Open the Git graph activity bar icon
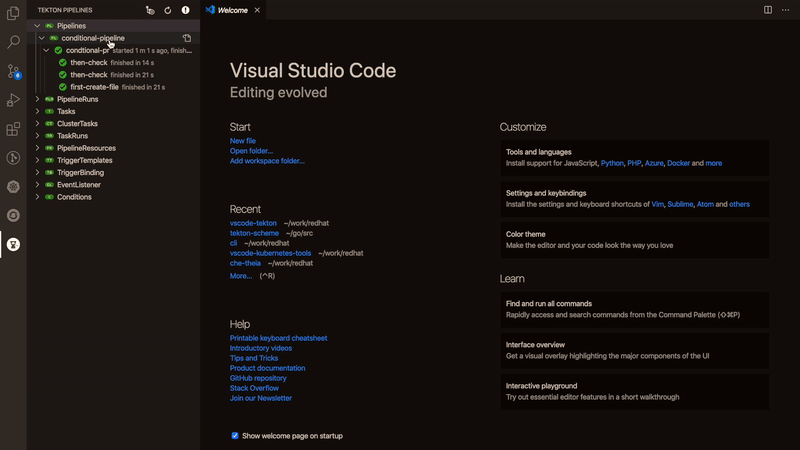Screen dimensions: 800x450 13,158
